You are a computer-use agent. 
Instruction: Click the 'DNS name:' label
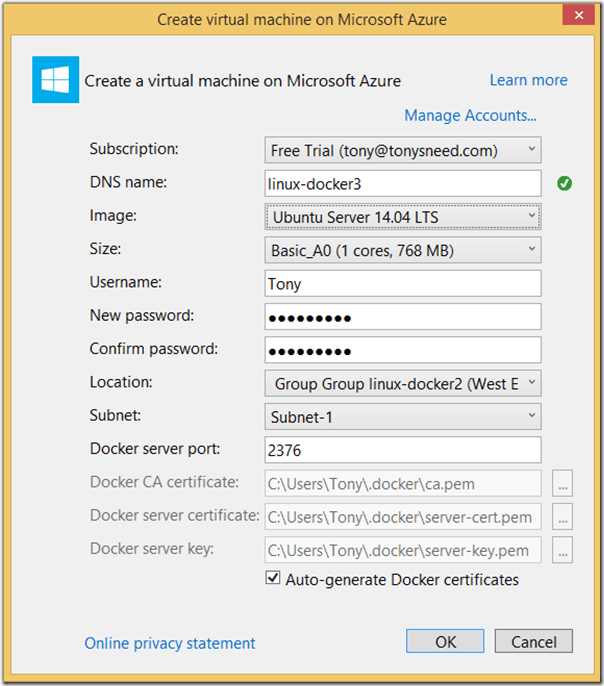128,182
